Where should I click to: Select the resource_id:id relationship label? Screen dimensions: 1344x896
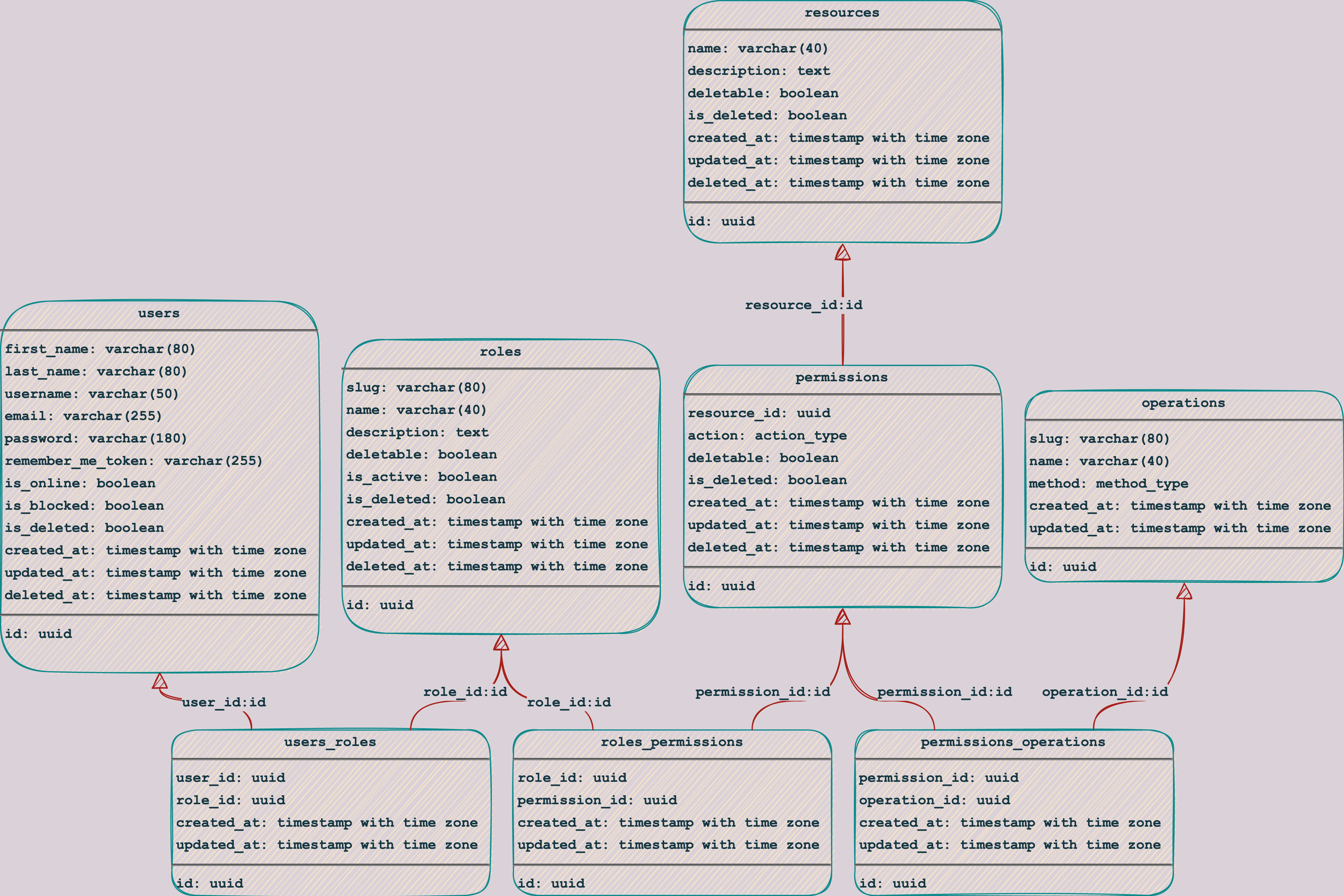[803, 305]
